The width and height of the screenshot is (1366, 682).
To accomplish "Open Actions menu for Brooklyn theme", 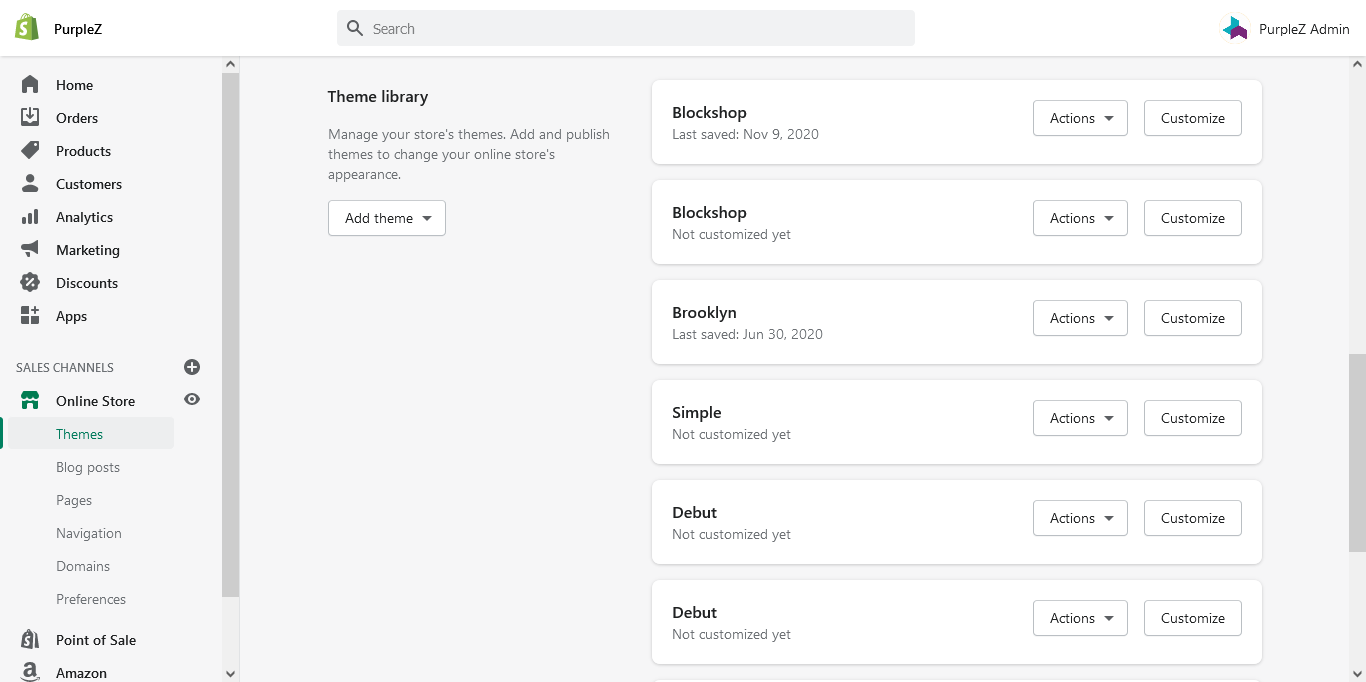I will pyautogui.click(x=1080, y=317).
